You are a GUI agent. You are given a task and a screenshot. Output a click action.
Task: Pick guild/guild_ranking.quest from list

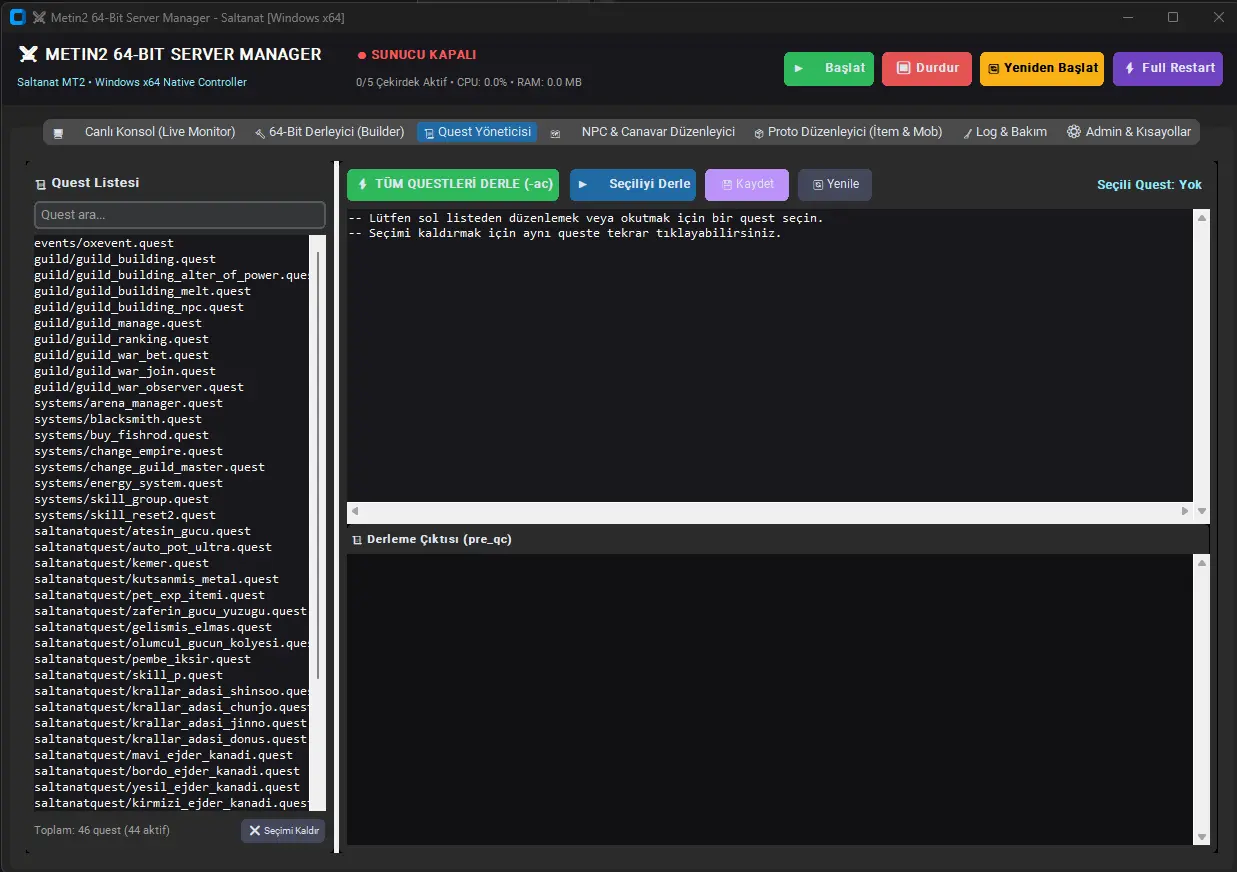[122, 339]
